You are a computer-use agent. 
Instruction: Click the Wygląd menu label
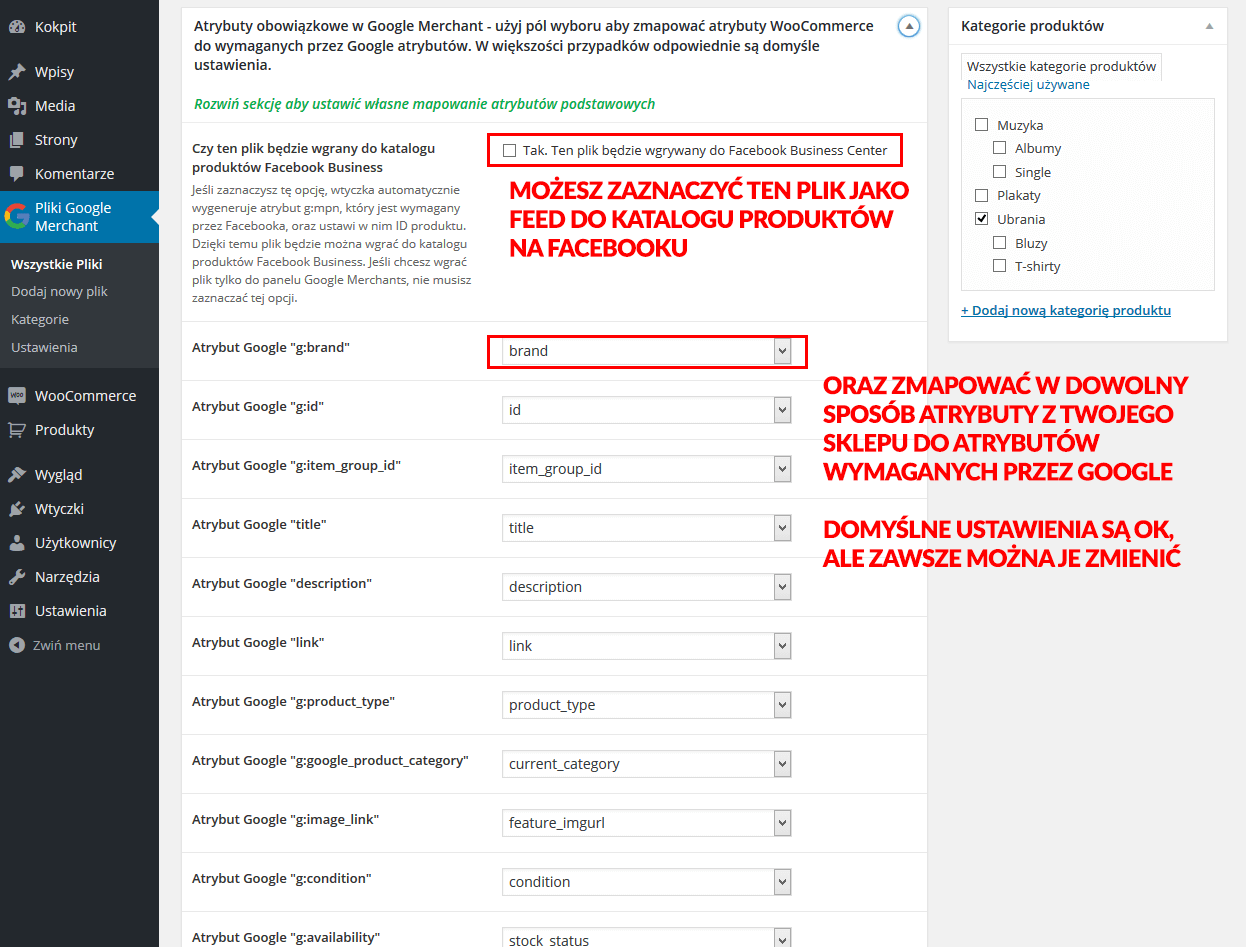(x=59, y=475)
